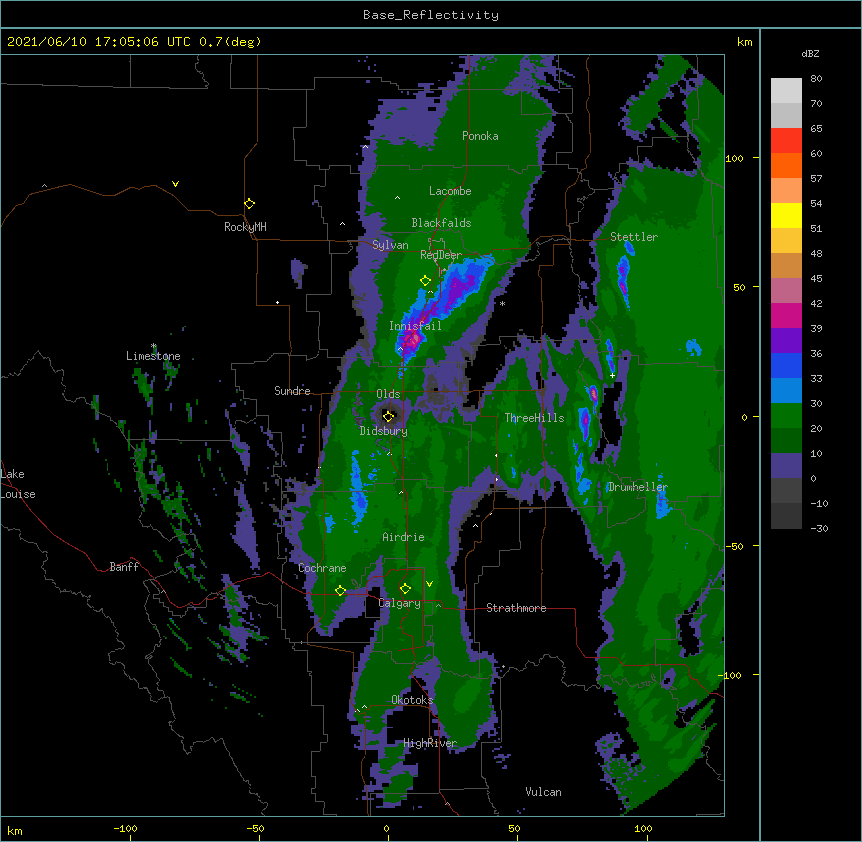The height and width of the screenshot is (842, 862).
Task: Click the 80 dBZ legend value
Action: (816, 79)
